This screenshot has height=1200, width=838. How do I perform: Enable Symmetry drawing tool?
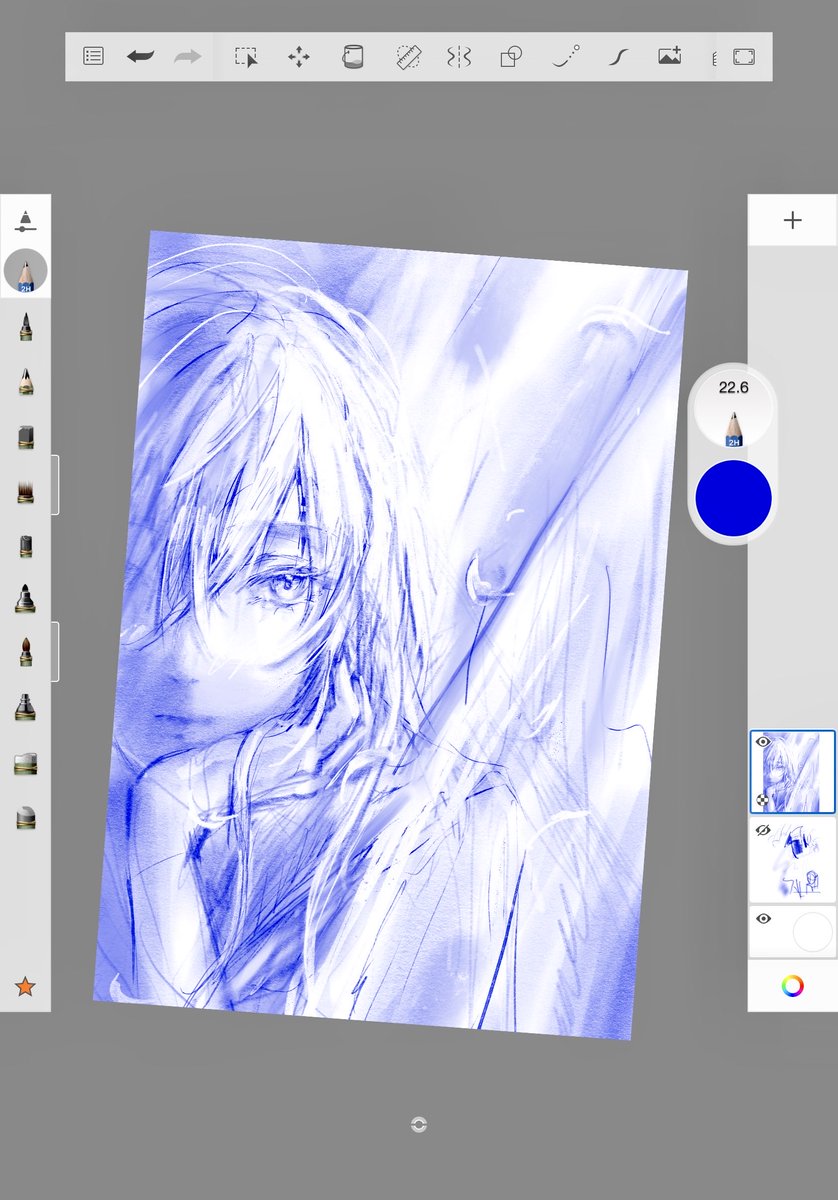(x=458, y=57)
